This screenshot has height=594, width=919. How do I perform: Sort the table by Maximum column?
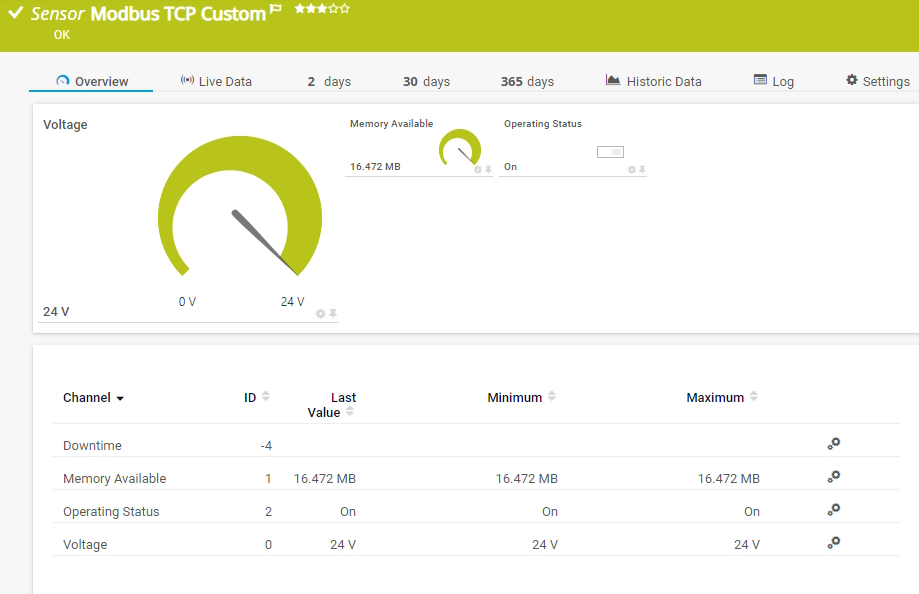(x=755, y=396)
